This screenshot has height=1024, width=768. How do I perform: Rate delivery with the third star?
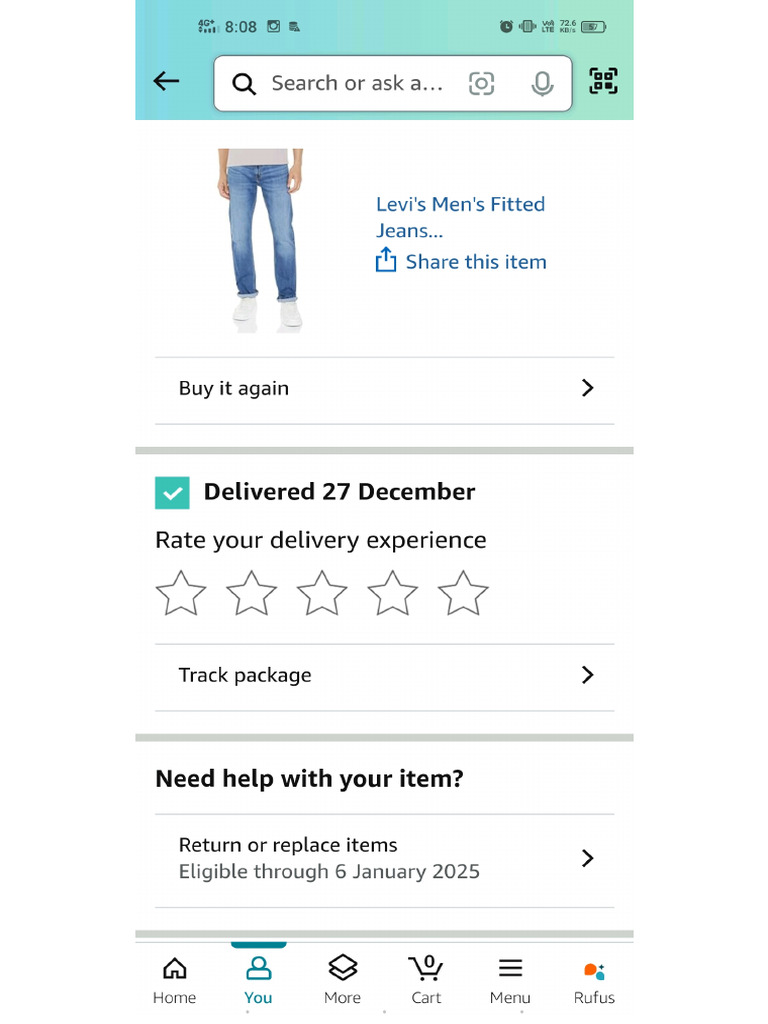(x=322, y=593)
